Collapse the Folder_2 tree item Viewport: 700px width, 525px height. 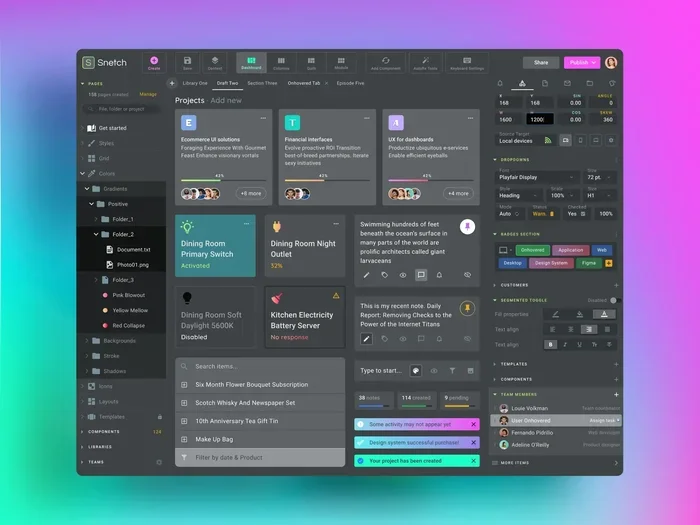tap(96, 234)
